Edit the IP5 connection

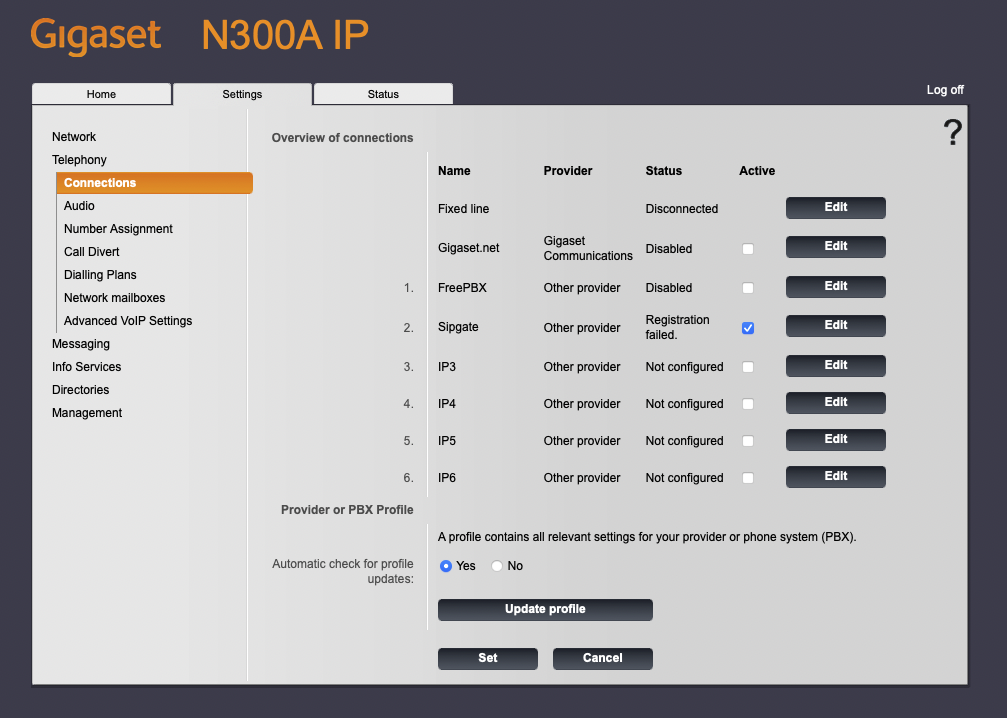pos(836,439)
